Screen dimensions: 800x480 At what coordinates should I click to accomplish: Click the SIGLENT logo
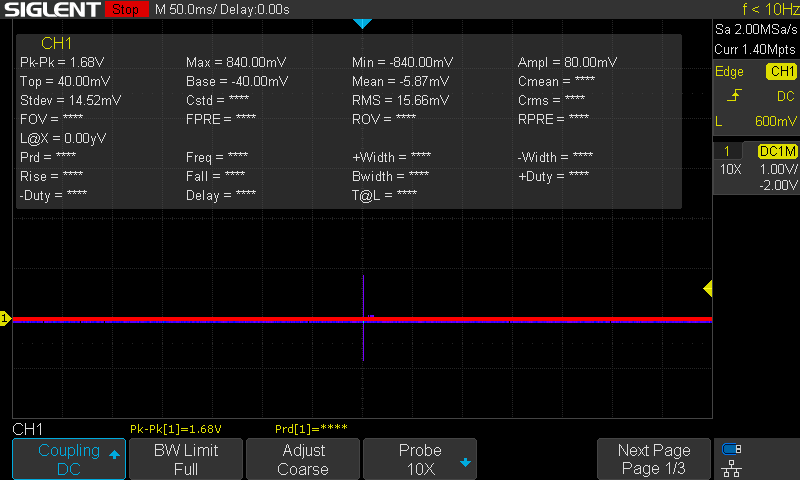(x=52, y=9)
